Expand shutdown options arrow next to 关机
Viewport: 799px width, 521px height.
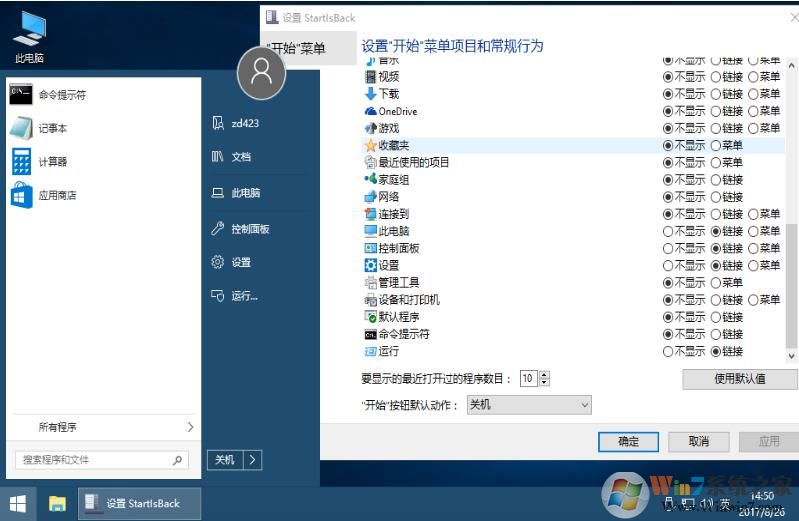253,460
